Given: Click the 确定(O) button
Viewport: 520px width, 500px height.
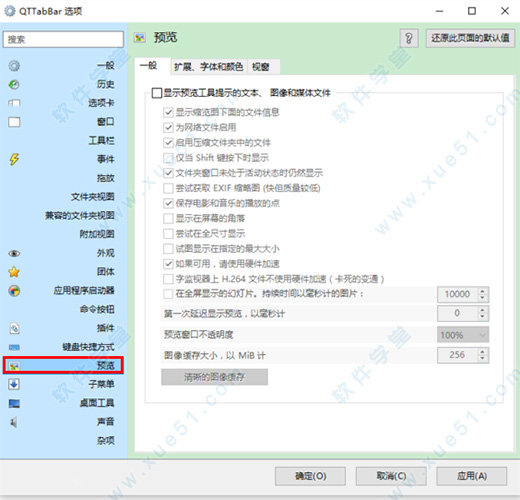Looking at the screenshot, I should click(x=310, y=476).
